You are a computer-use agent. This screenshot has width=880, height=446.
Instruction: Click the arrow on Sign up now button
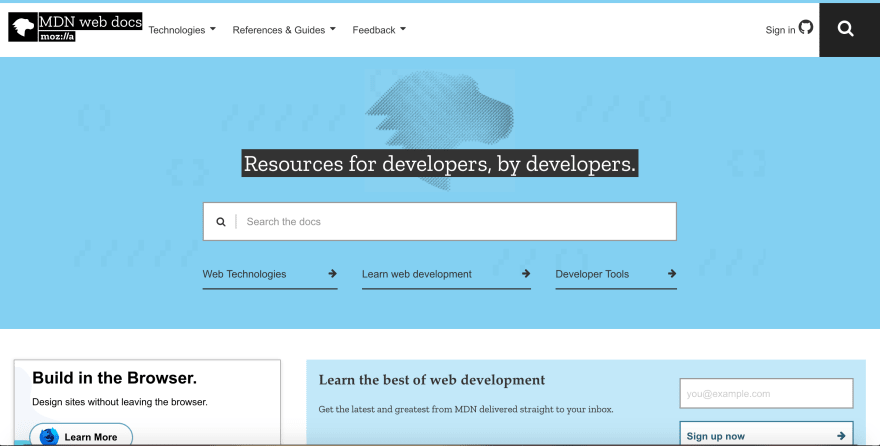point(841,436)
